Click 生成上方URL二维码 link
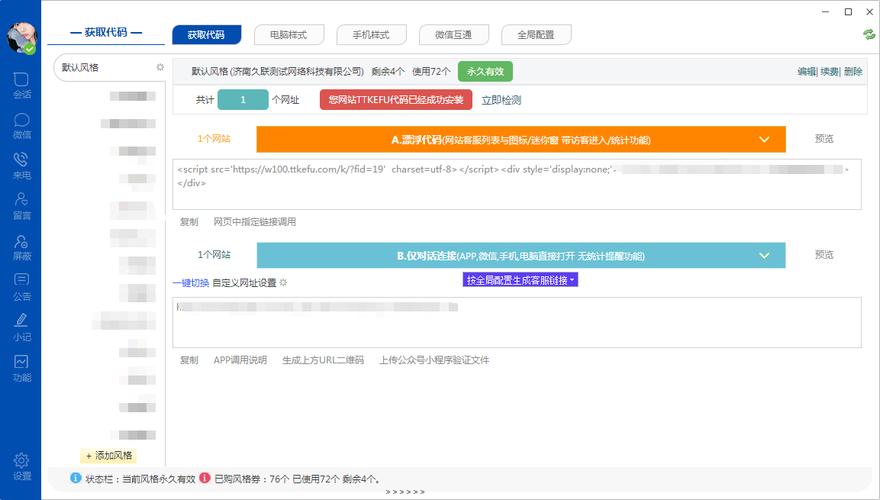 coord(323,360)
